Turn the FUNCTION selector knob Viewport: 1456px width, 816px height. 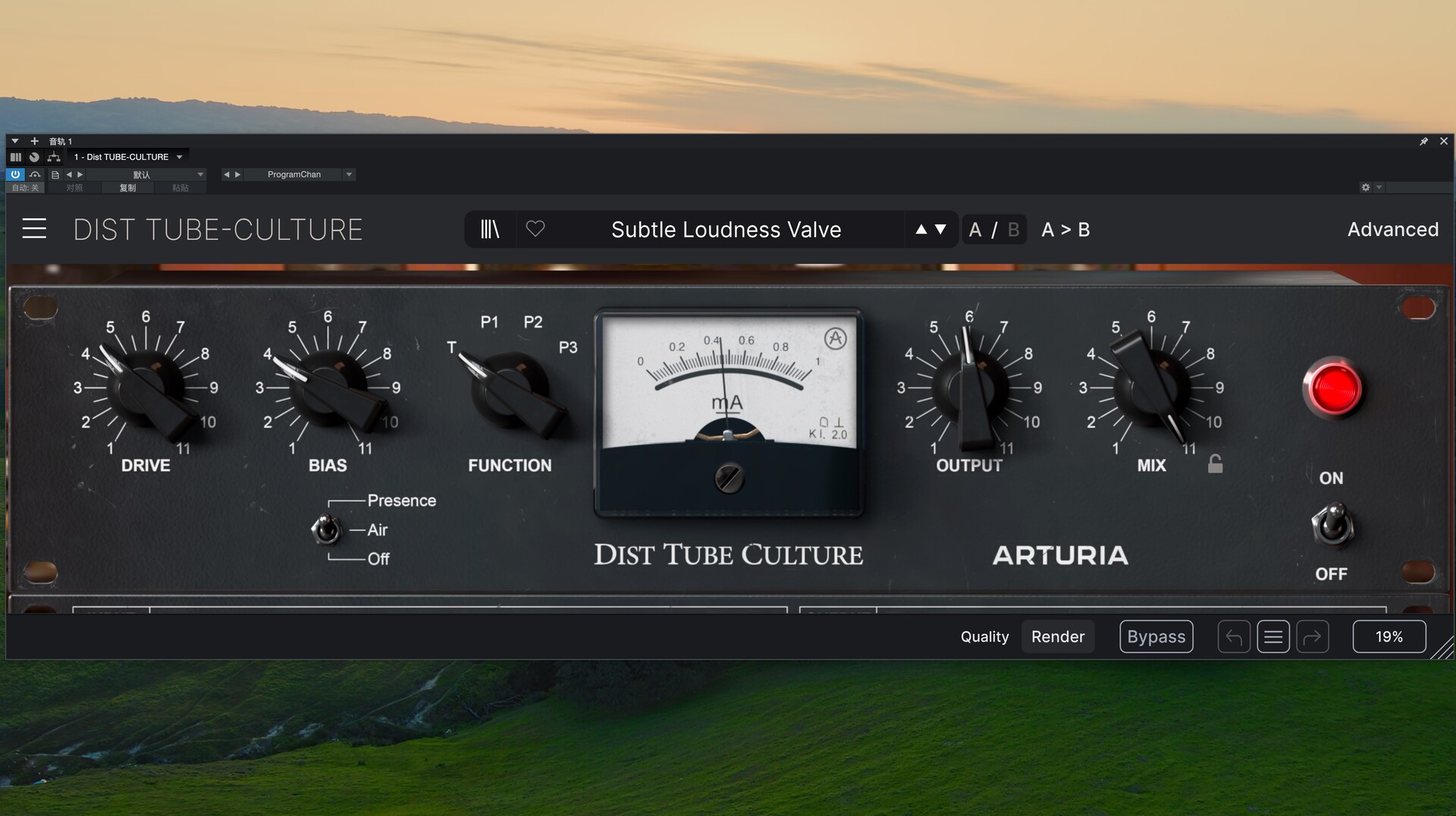(x=512, y=391)
